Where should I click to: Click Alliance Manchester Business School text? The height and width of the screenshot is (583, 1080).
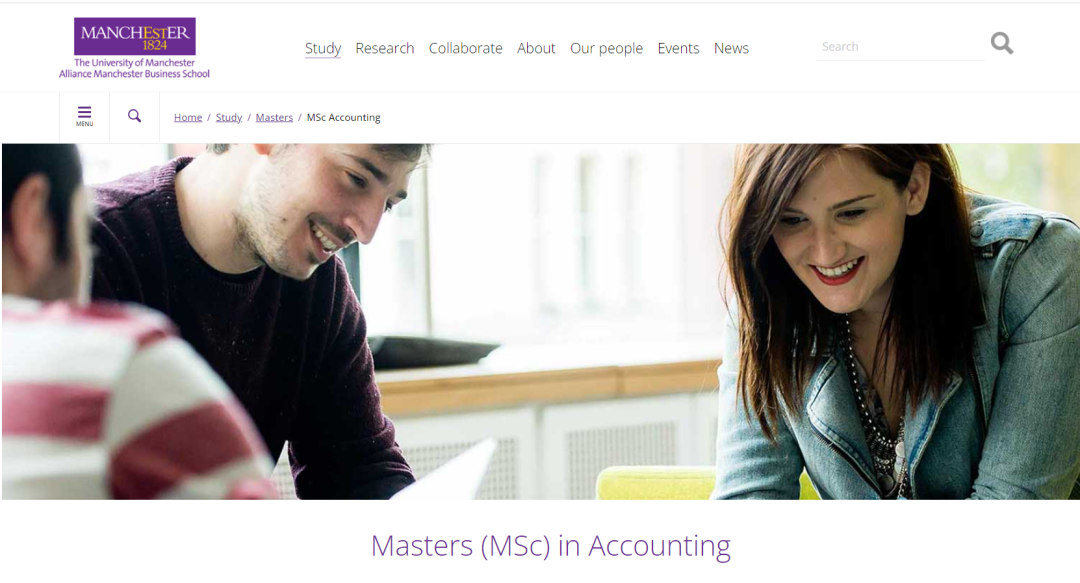click(x=134, y=74)
